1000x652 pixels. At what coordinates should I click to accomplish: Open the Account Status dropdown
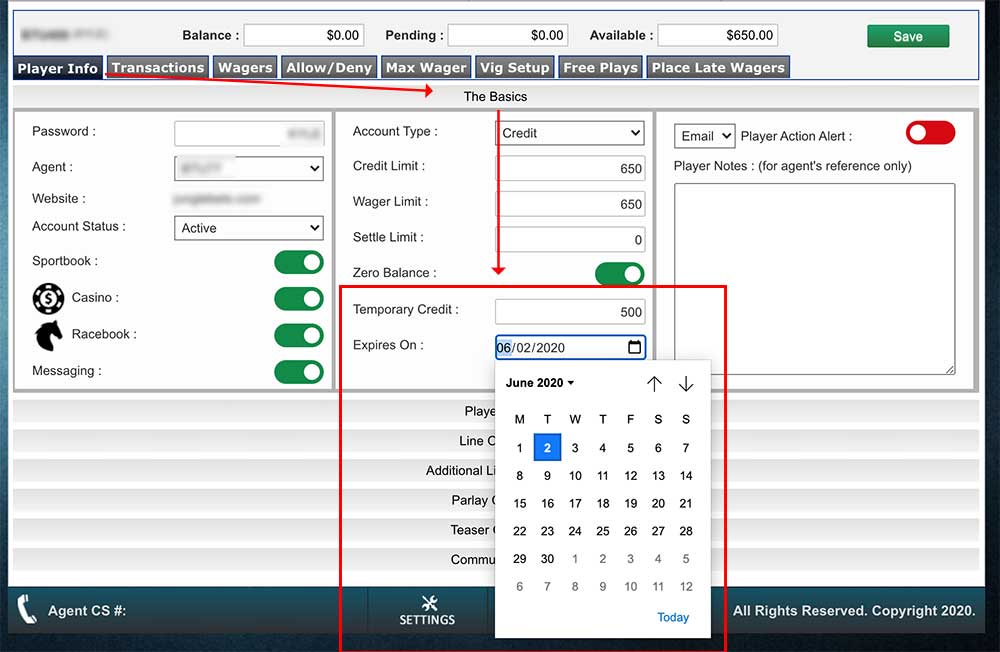pos(248,228)
